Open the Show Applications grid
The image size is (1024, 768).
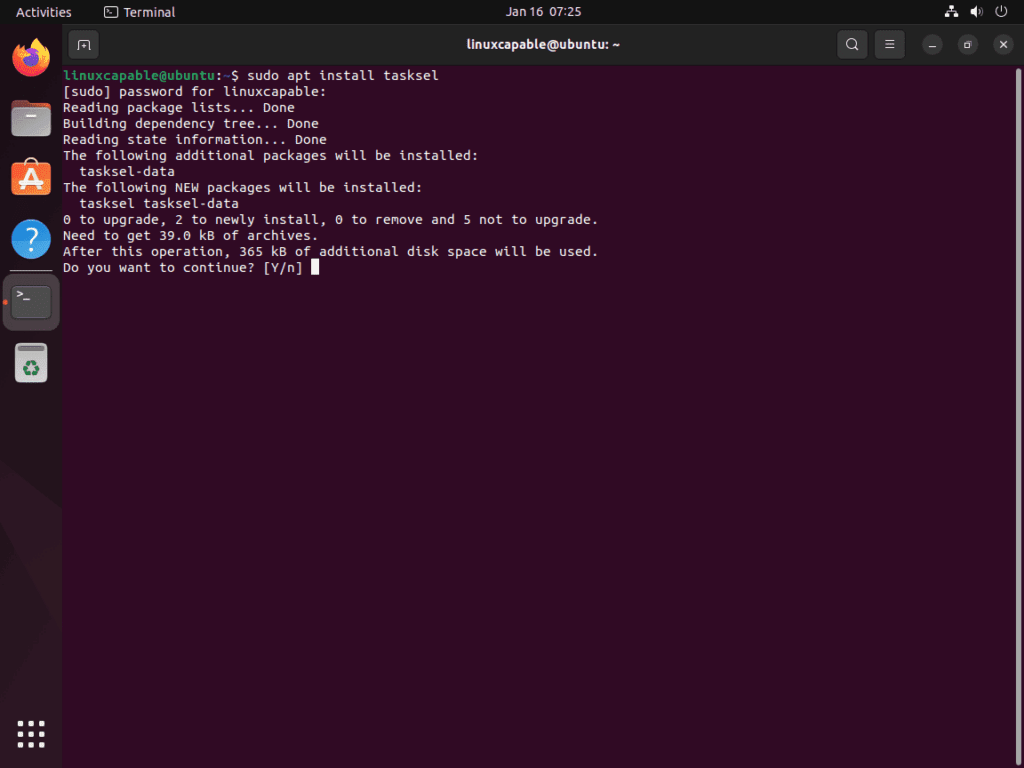point(31,733)
